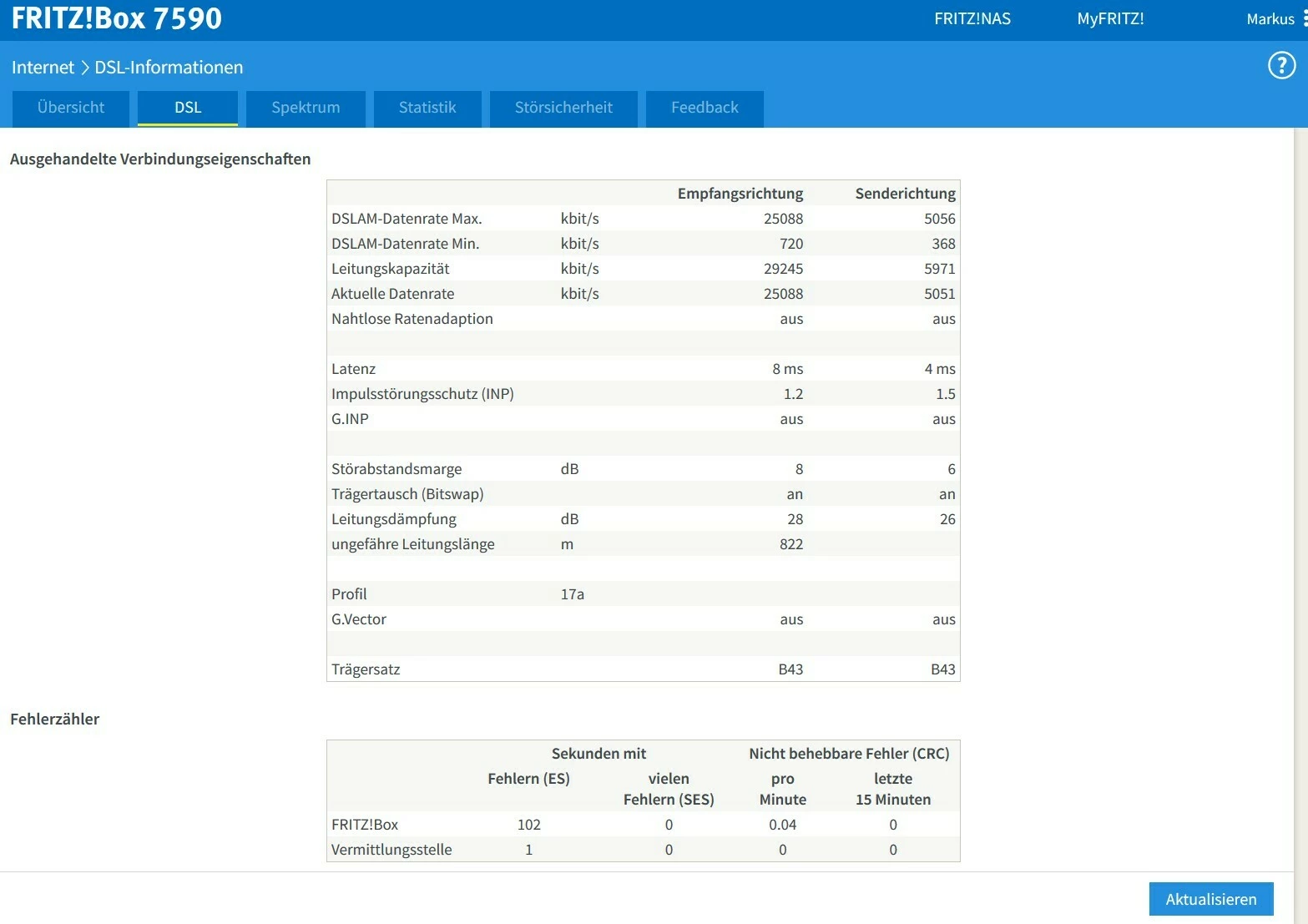Viewport: 1308px width, 924px height.
Task: Click the Empfangsrichtung column header
Action: pos(740,194)
